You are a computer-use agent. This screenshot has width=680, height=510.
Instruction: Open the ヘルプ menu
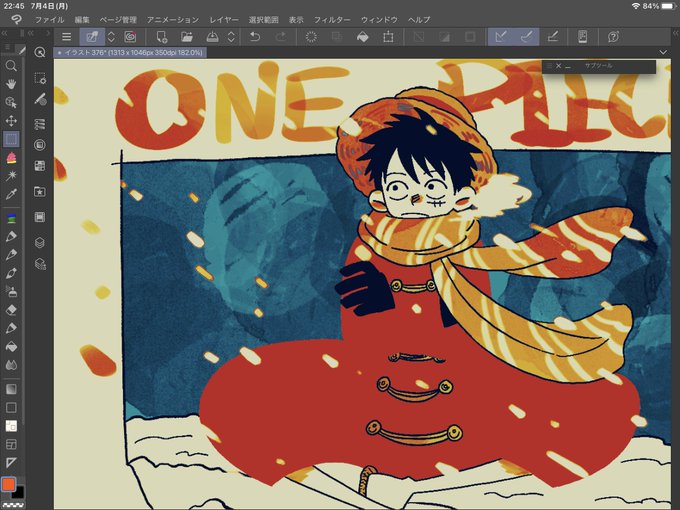[x=419, y=20]
